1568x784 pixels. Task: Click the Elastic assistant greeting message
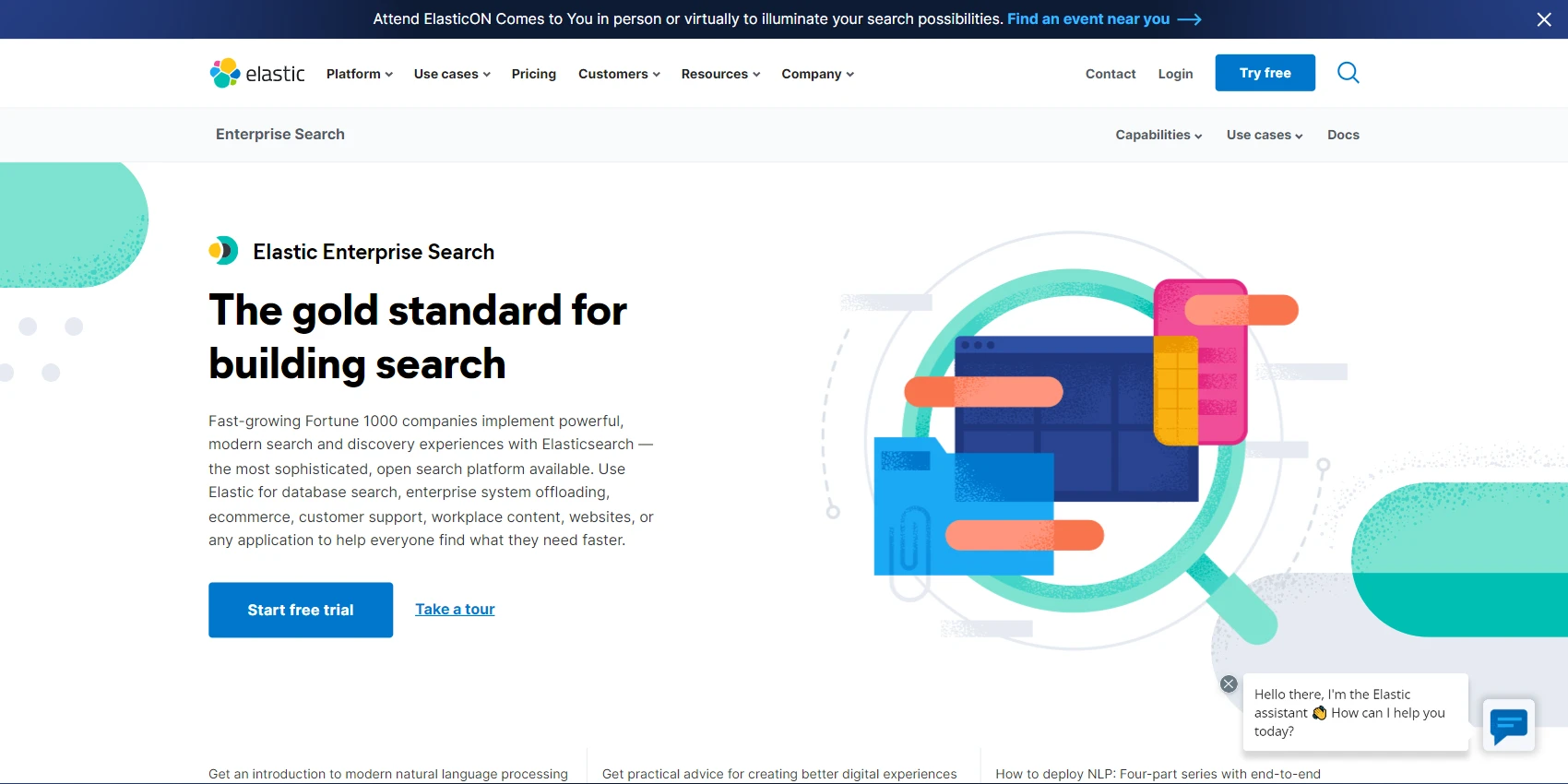coord(1355,712)
